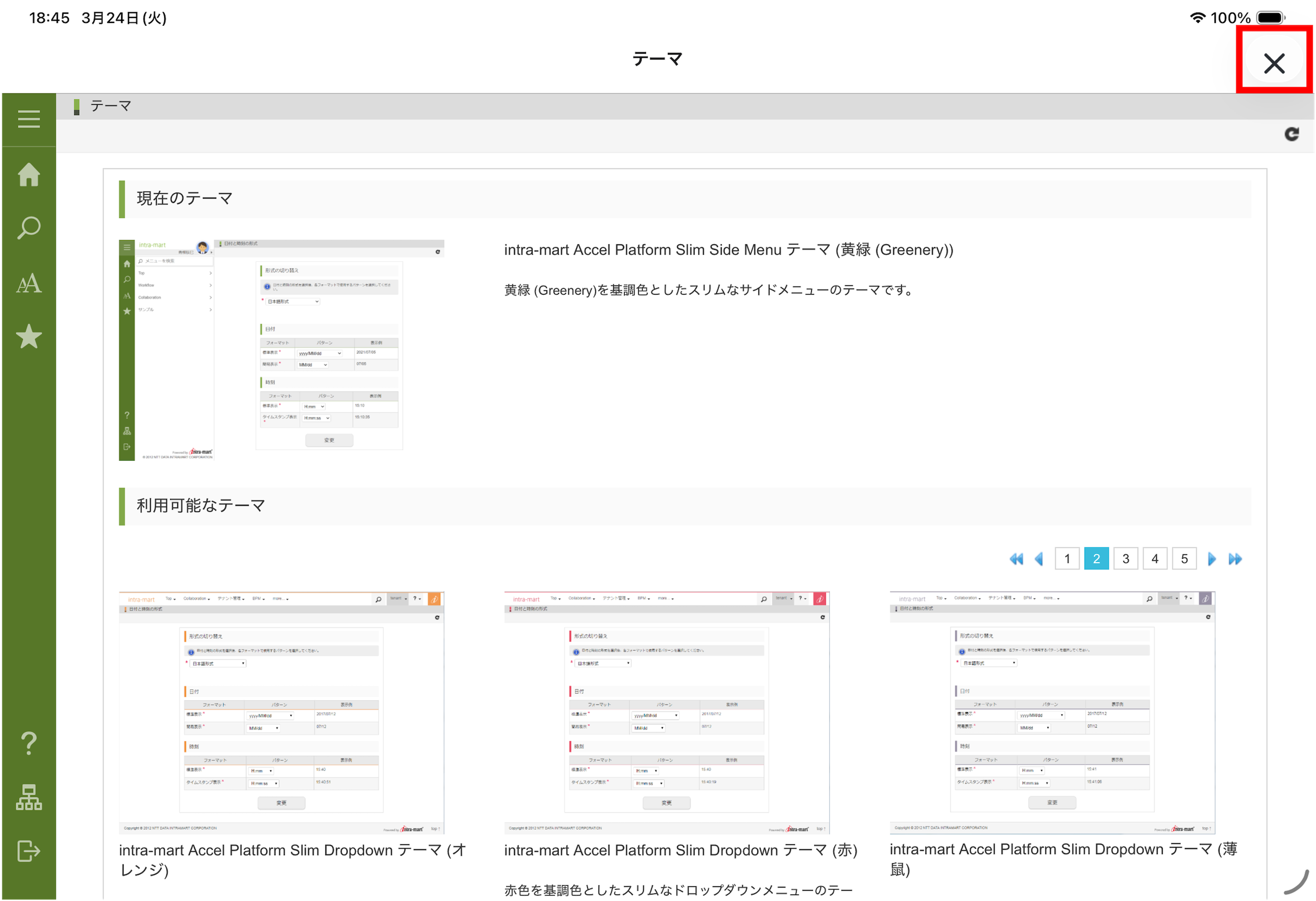Viewport: 1316px width, 901px height.
Task: Open the sitemap icon in the sidebar
Action: point(28,798)
